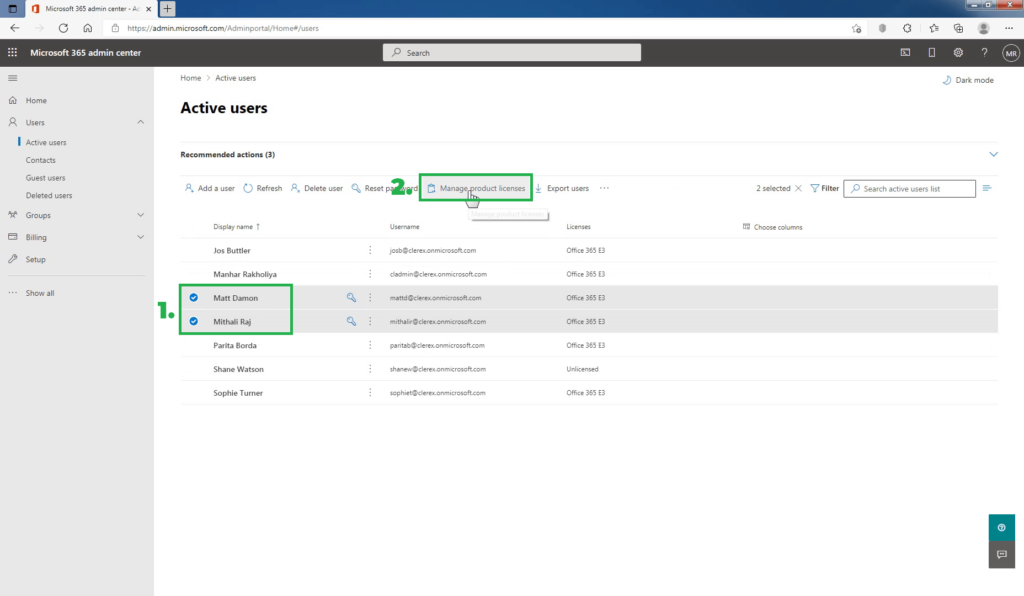
Task: Open the list view options icon
Action: click(x=987, y=188)
